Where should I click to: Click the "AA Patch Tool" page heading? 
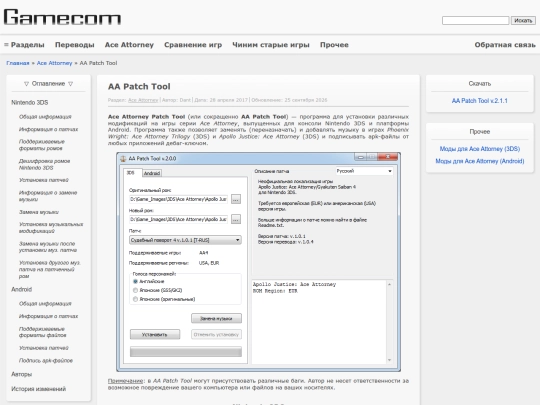coord(139,86)
